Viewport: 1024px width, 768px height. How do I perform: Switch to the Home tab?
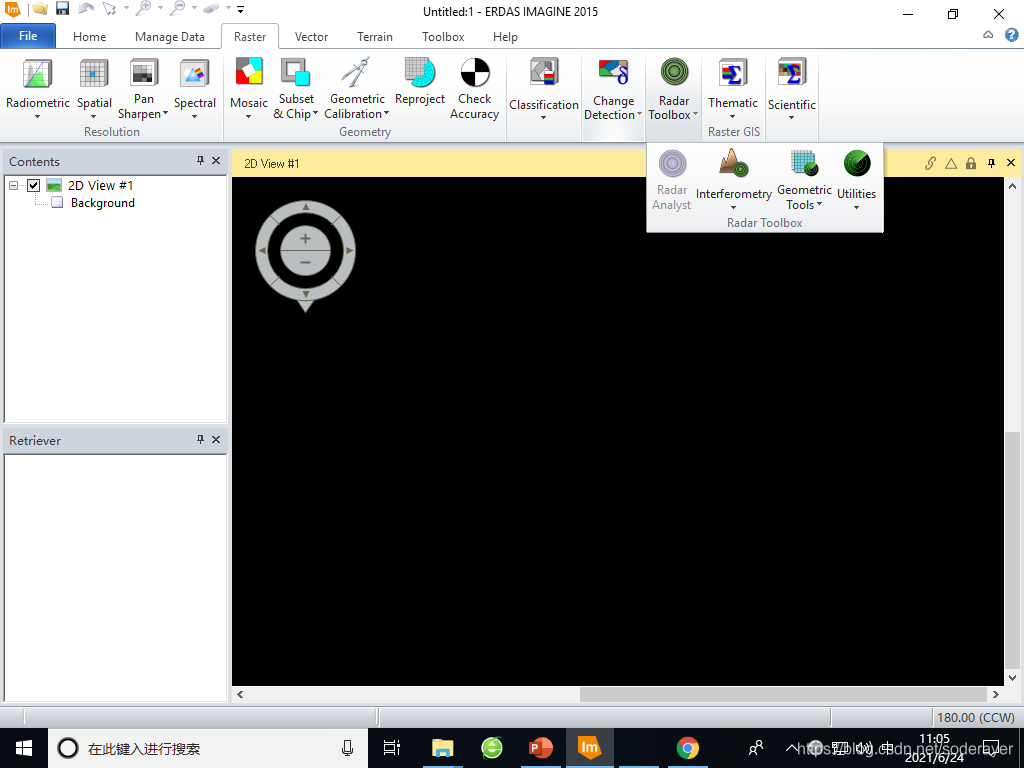[x=89, y=37]
